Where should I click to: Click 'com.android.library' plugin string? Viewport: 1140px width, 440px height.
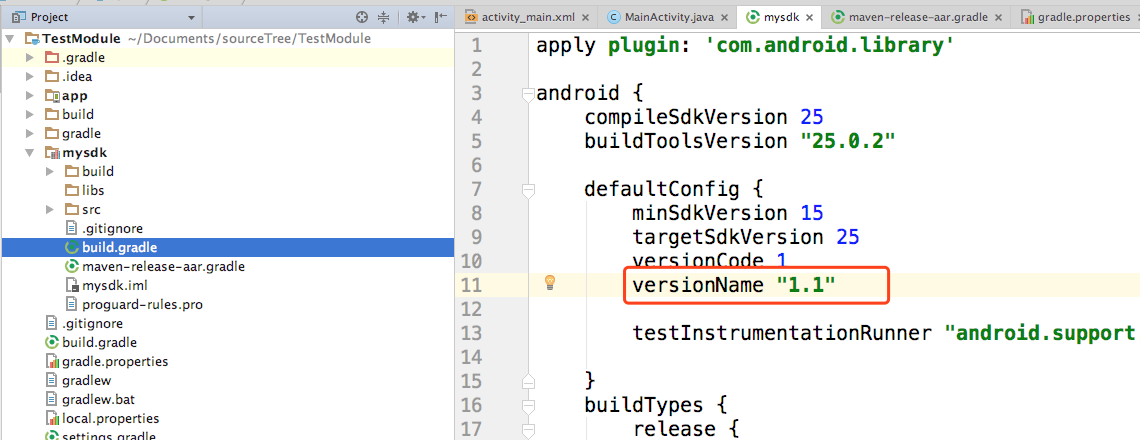[x=829, y=46]
